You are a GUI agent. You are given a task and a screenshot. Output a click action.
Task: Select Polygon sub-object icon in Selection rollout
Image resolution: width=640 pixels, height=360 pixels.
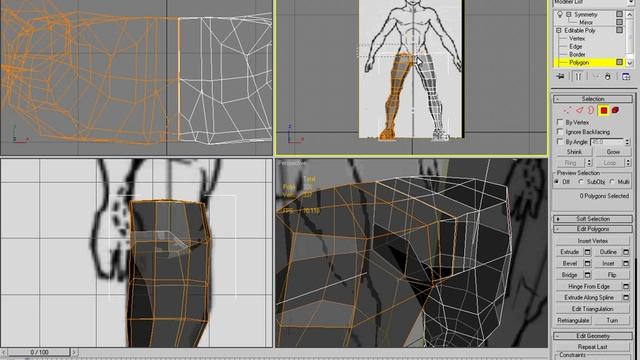point(604,110)
